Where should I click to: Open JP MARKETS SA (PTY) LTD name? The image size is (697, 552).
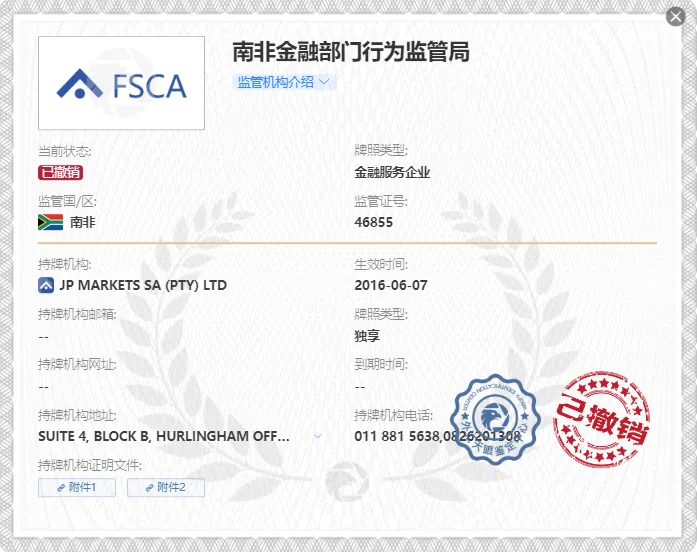143,285
